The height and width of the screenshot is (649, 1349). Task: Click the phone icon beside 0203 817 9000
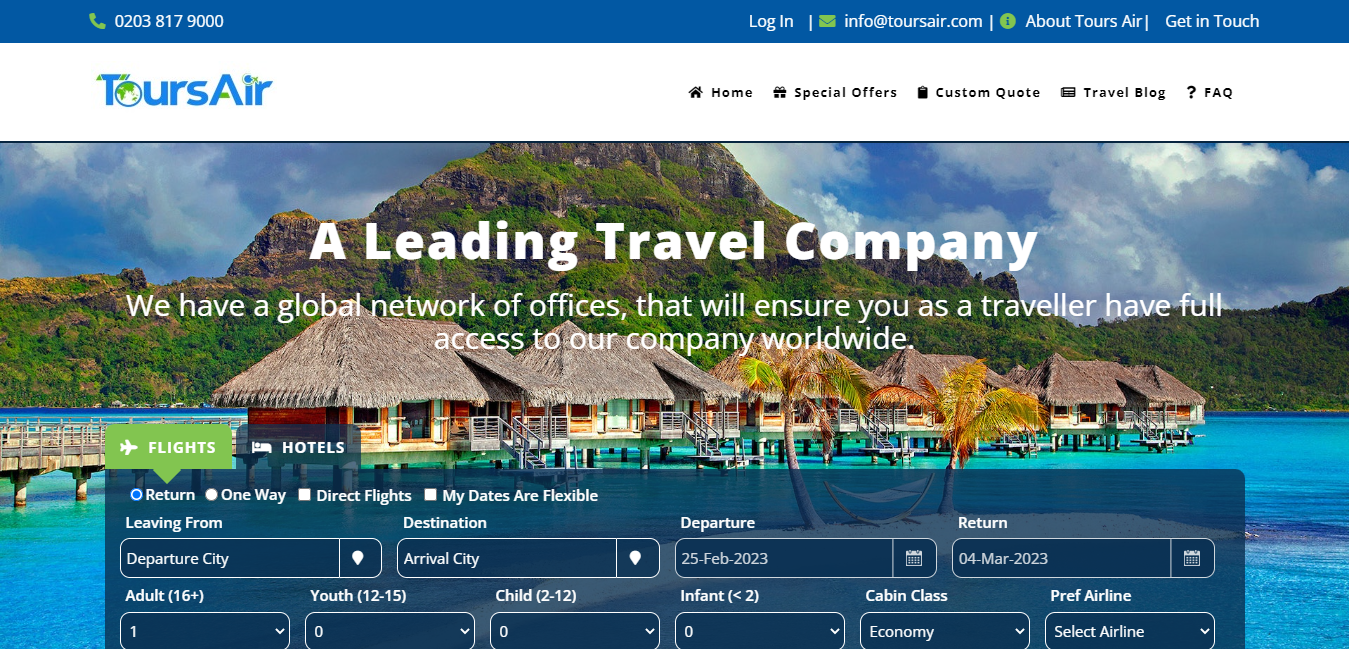click(97, 21)
